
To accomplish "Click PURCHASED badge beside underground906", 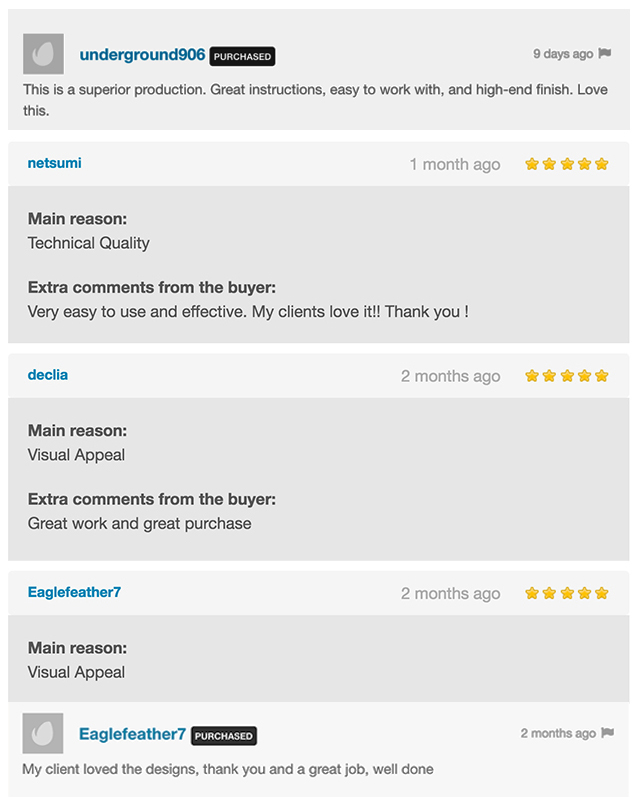I will [x=242, y=57].
